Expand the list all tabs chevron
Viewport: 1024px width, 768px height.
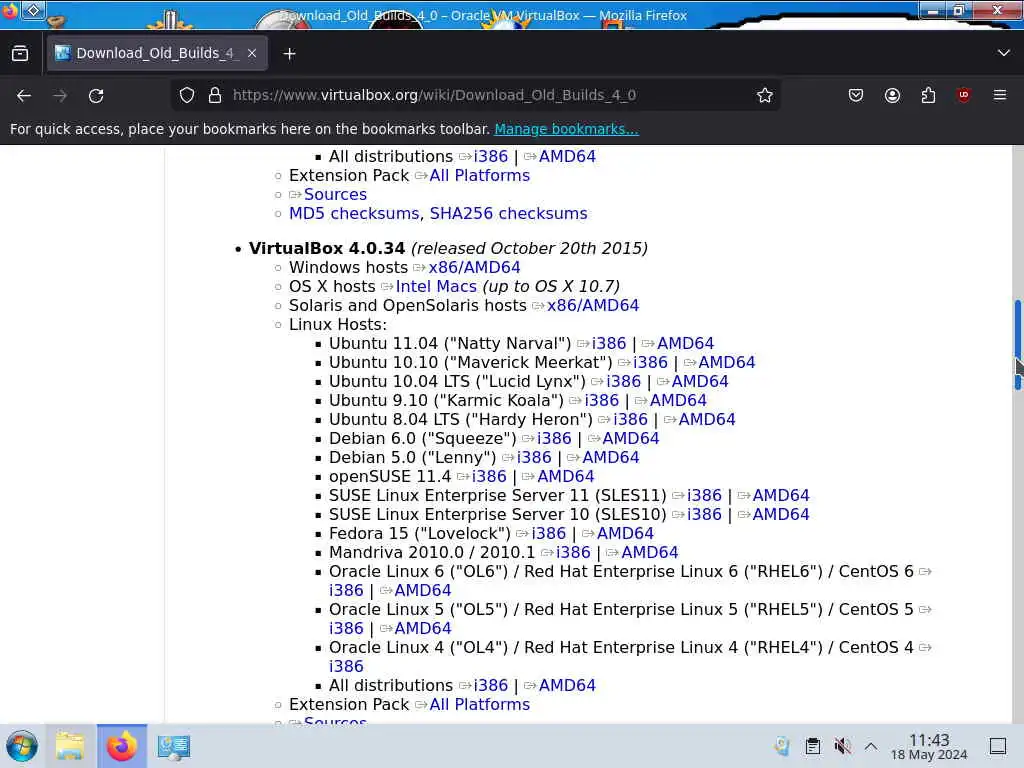[1004, 53]
